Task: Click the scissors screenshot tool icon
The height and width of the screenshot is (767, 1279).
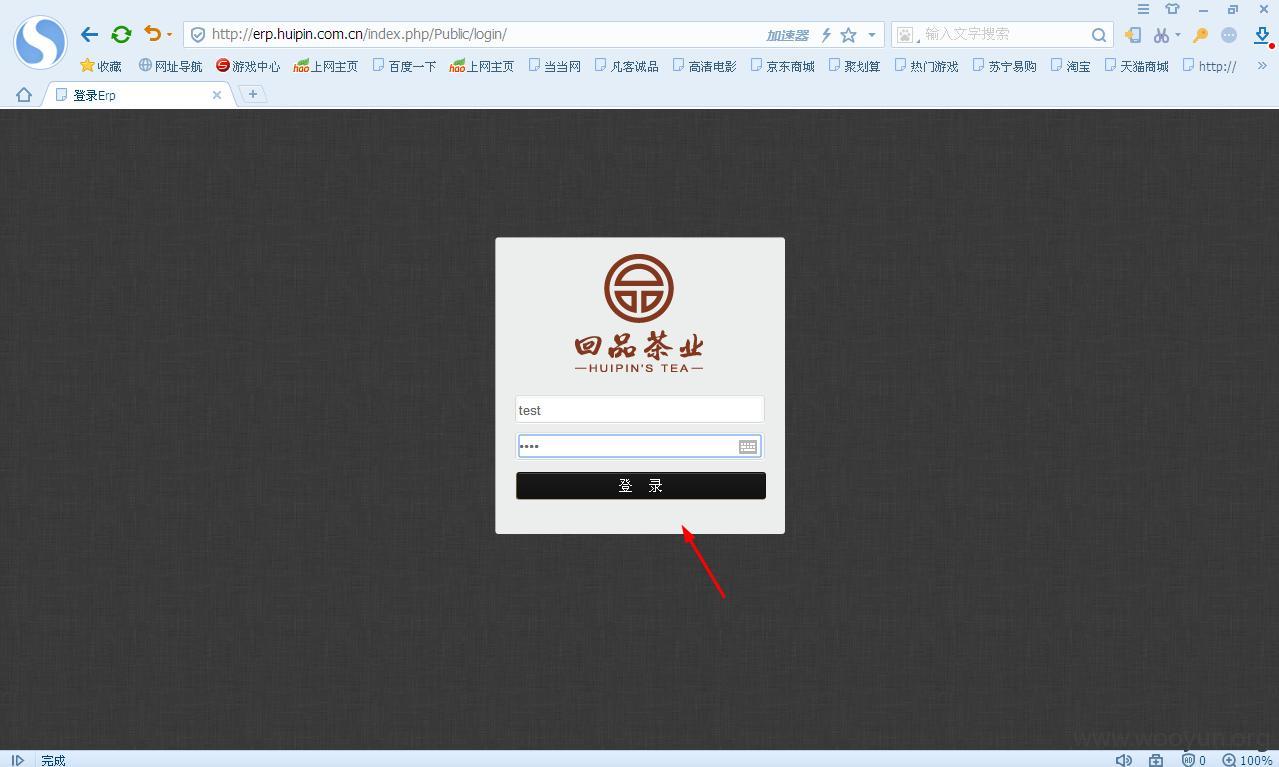Action: pos(1160,35)
